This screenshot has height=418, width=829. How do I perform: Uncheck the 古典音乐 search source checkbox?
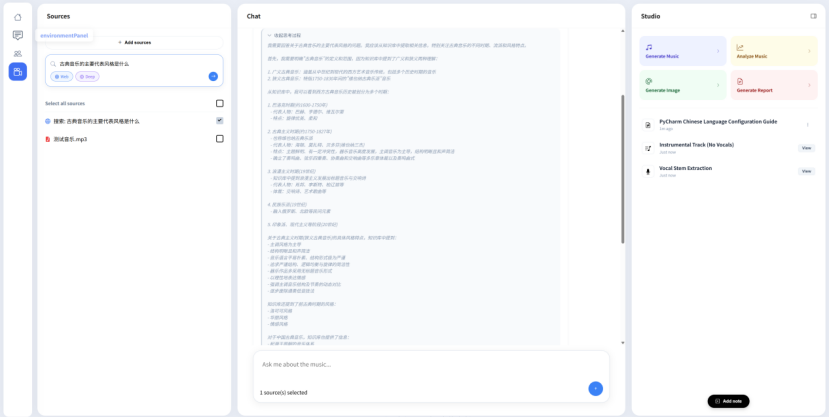pyautogui.click(x=219, y=121)
